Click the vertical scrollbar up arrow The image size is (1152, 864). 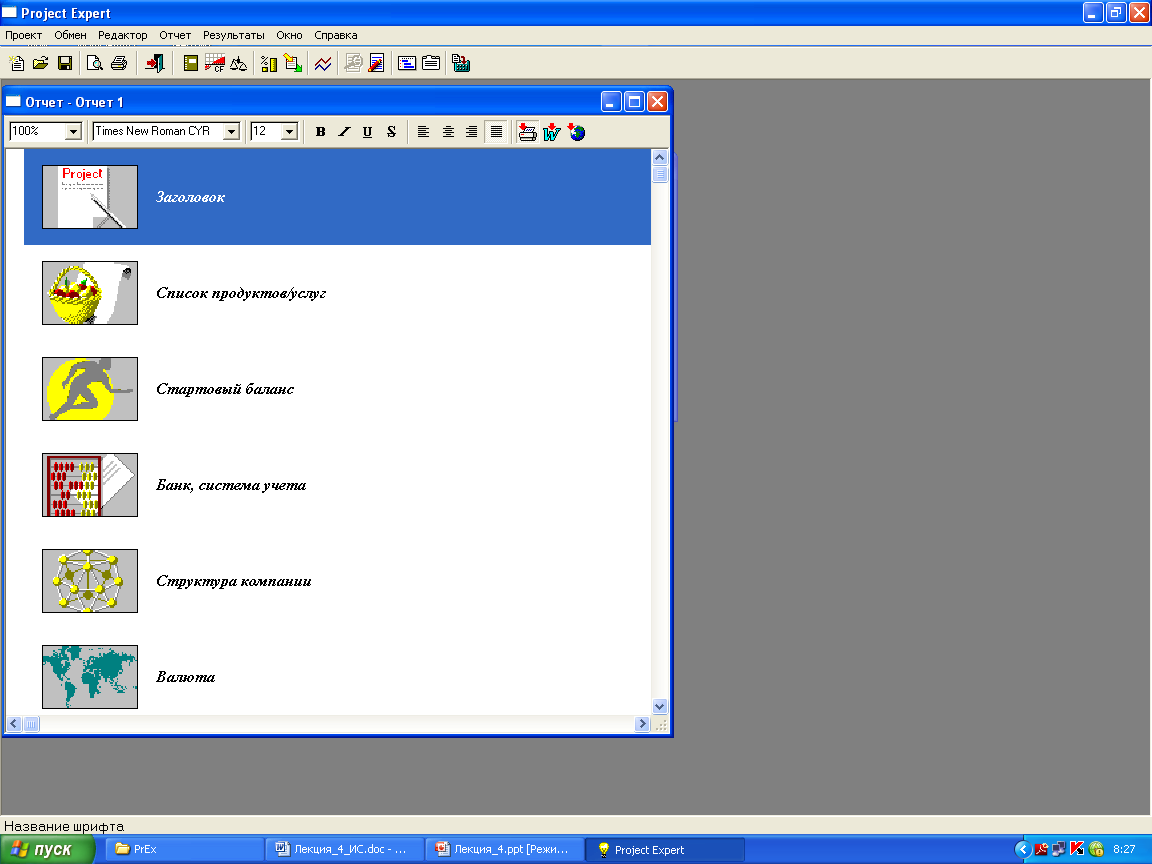(660, 157)
